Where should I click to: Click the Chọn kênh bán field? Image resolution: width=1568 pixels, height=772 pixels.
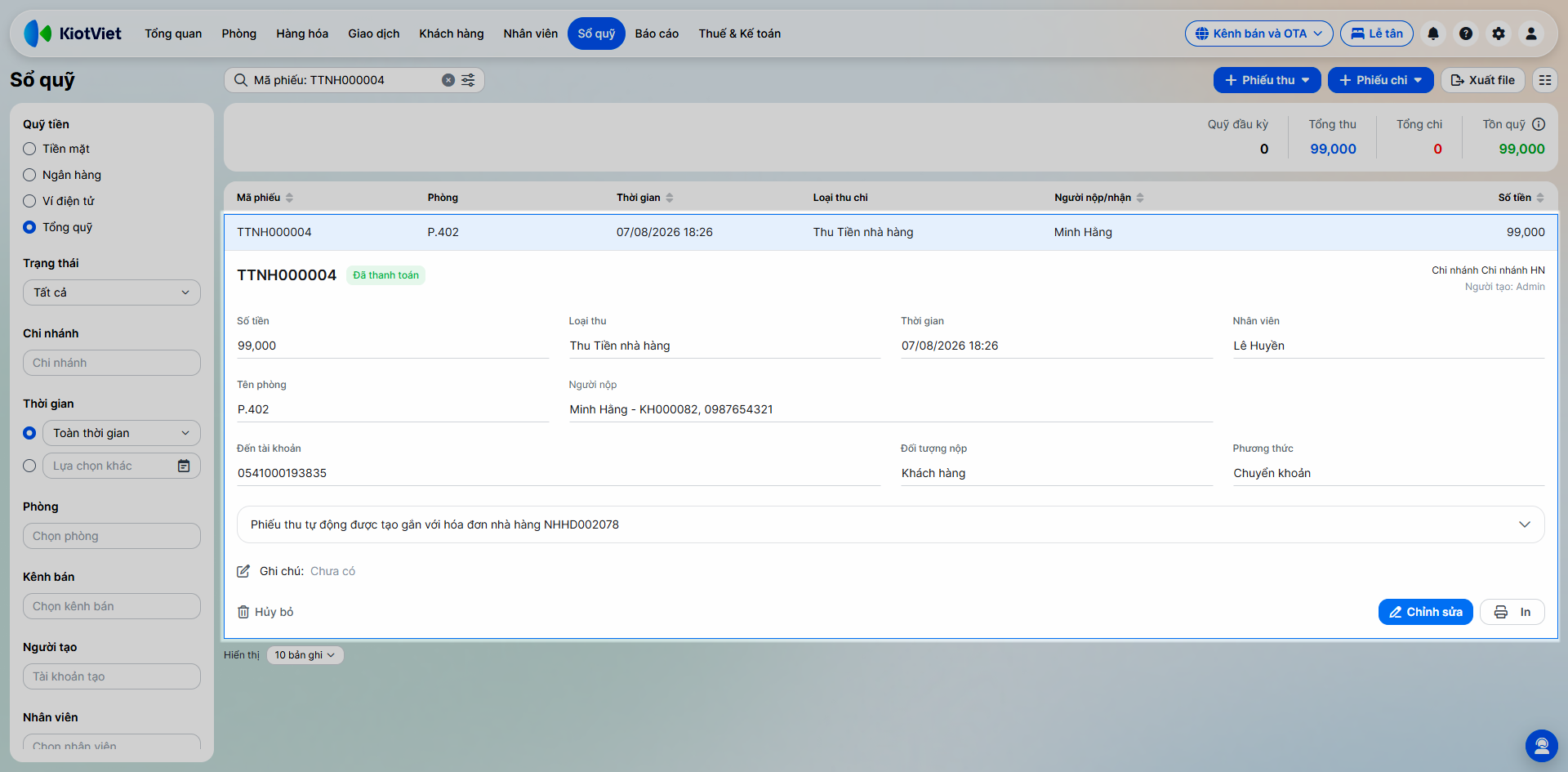[112, 606]
